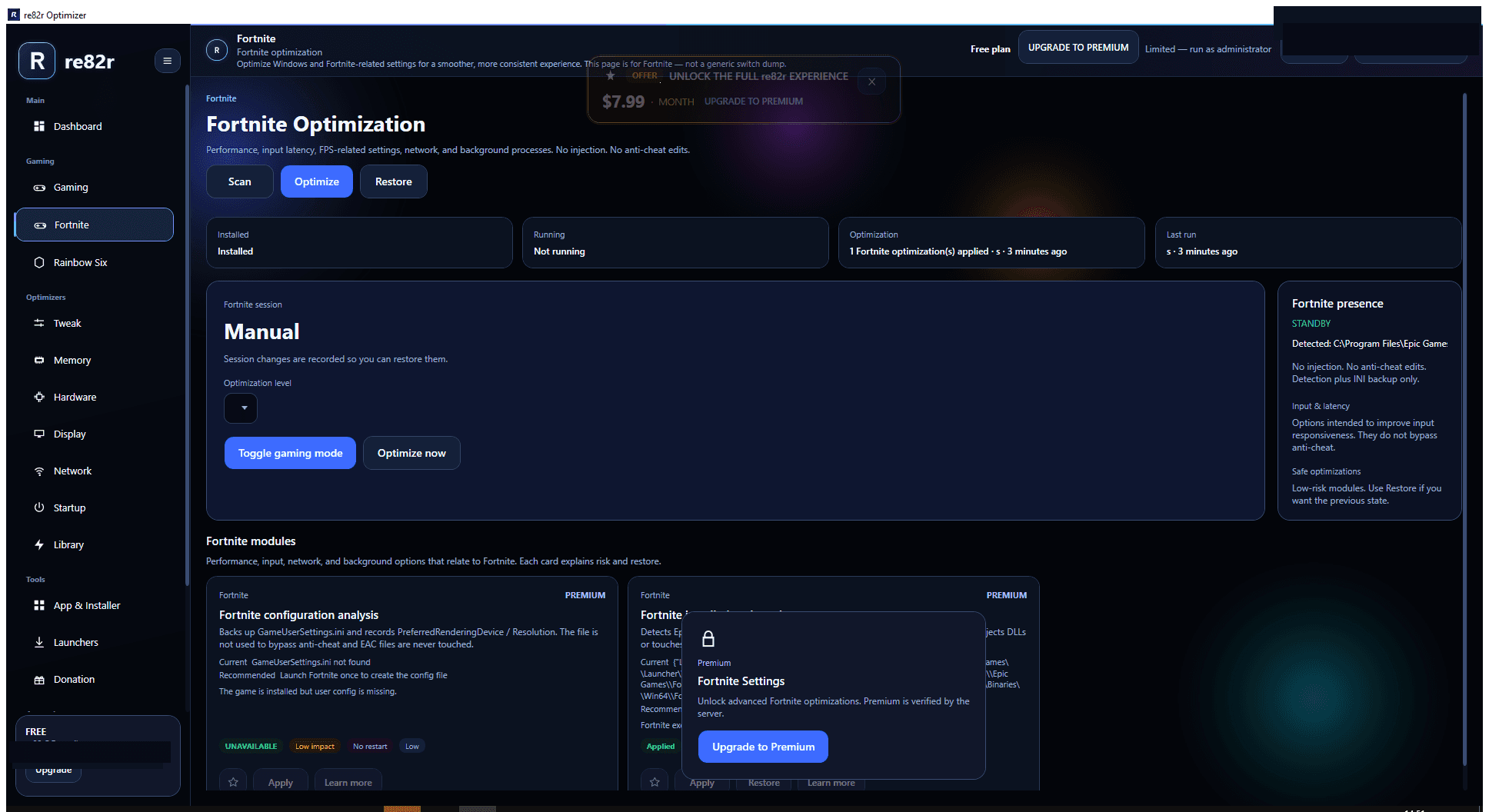Click 'Limited — run as administrator' text
The height and width of the screenshot is (812, 1489).
tap(1208, 49)
